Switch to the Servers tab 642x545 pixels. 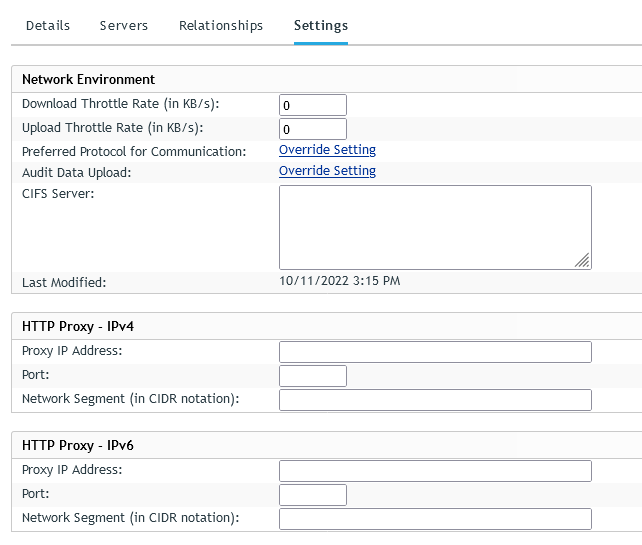click(124, 25)
